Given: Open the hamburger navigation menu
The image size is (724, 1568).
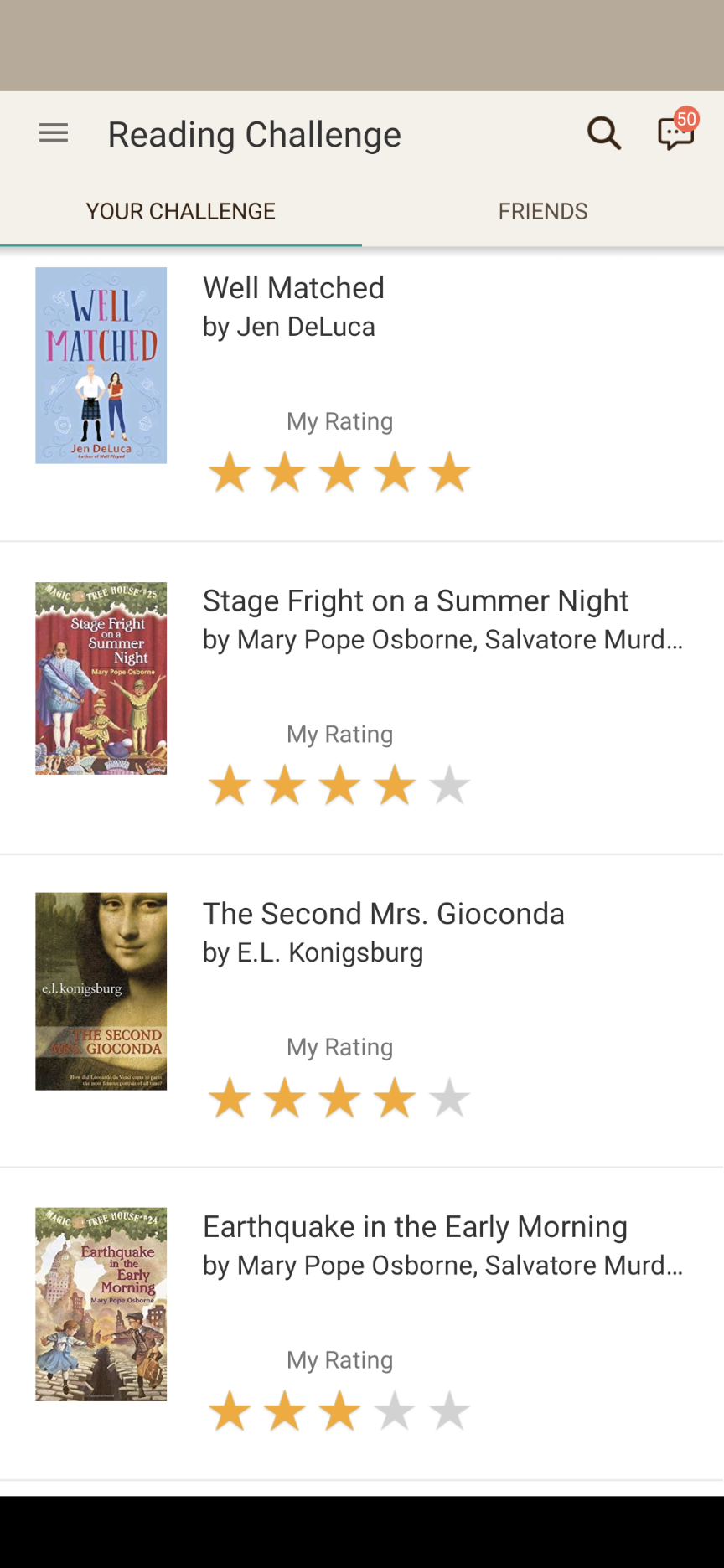Looking at the screenshot, I should point(54,133).
